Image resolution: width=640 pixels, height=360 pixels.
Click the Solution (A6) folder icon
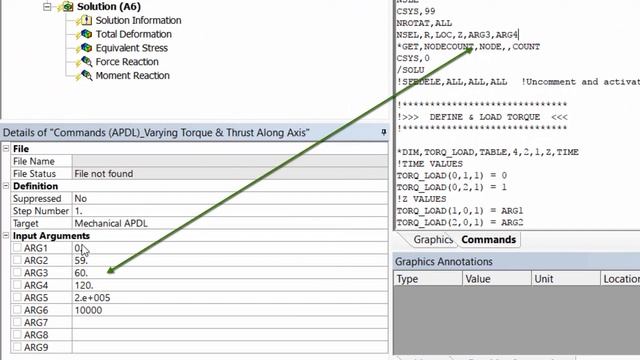pos(68,7)
